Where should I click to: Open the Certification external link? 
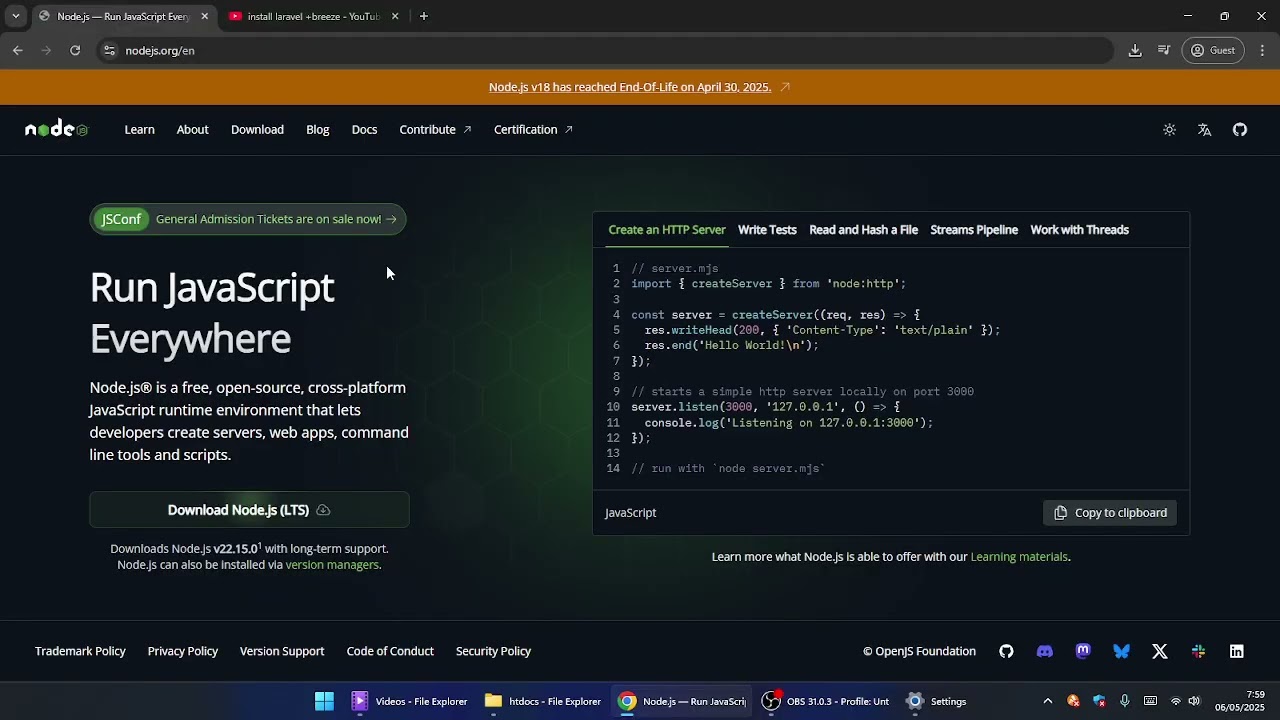pos(533,130)
